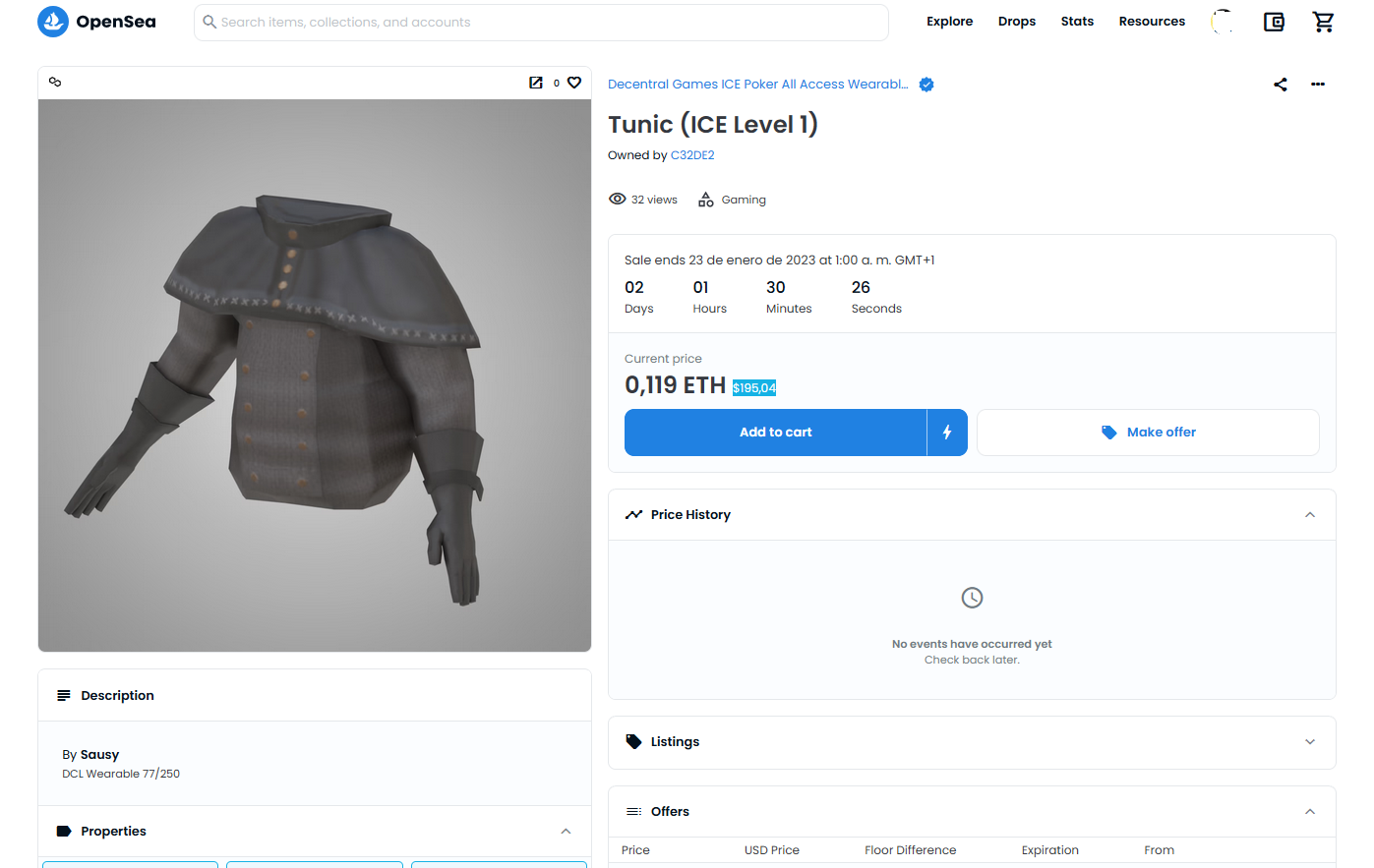Click the USD Price column header

772,850
